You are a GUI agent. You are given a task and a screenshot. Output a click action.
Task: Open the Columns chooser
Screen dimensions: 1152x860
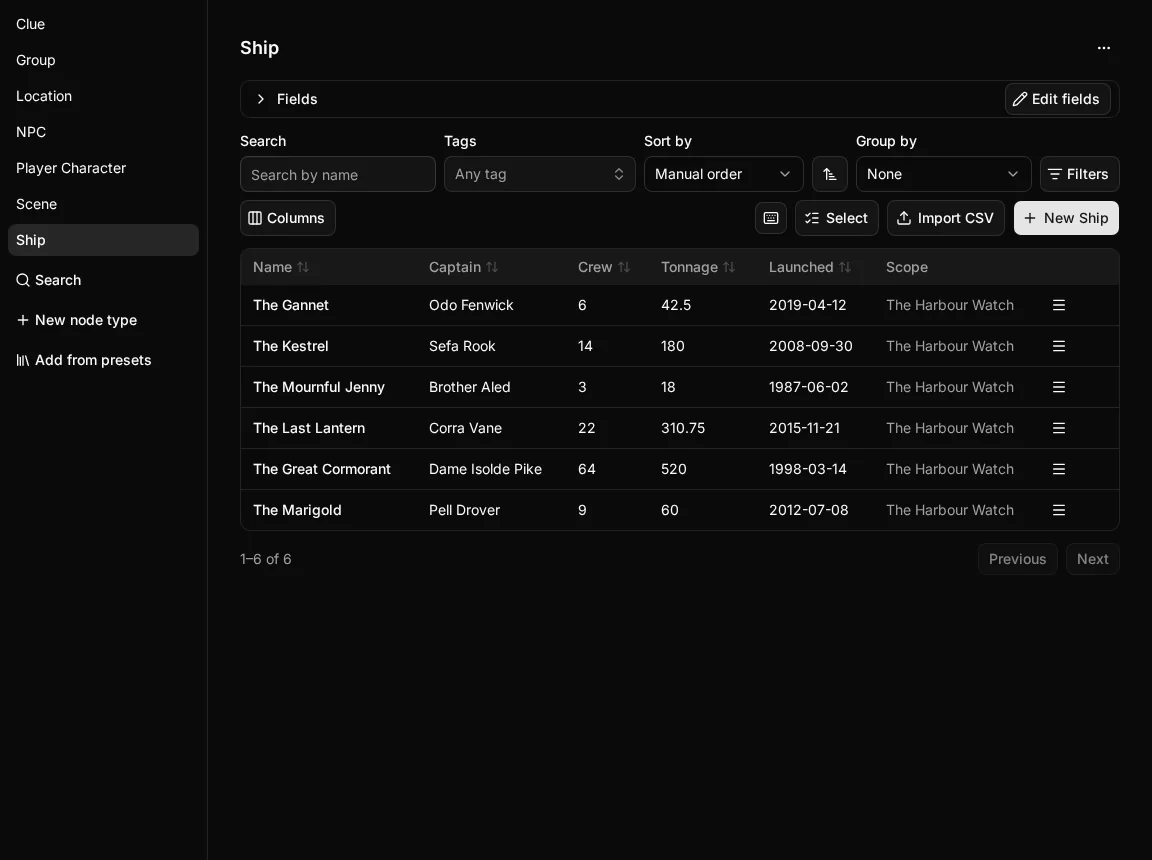[x=287, y=218]
